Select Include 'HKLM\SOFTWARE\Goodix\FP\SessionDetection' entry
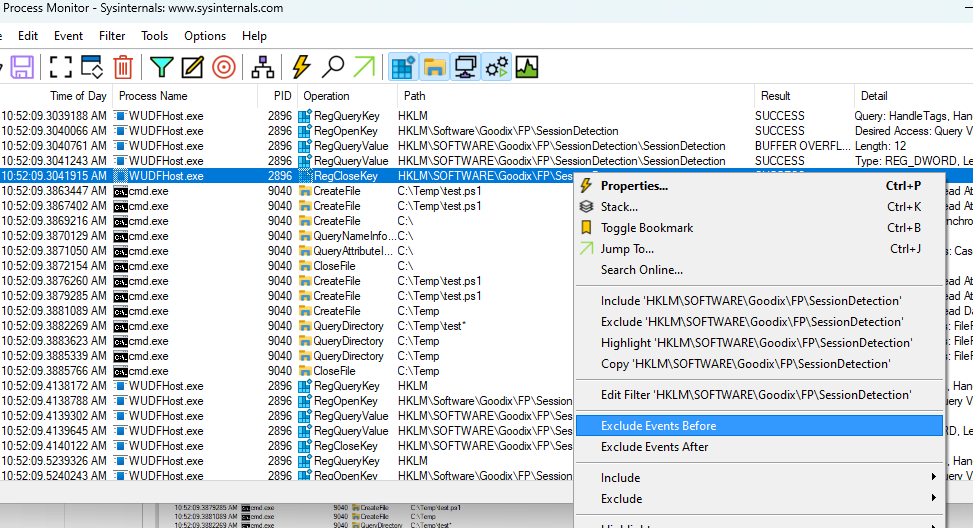This screenshot has width=973, height=528. tap(760, 301)
